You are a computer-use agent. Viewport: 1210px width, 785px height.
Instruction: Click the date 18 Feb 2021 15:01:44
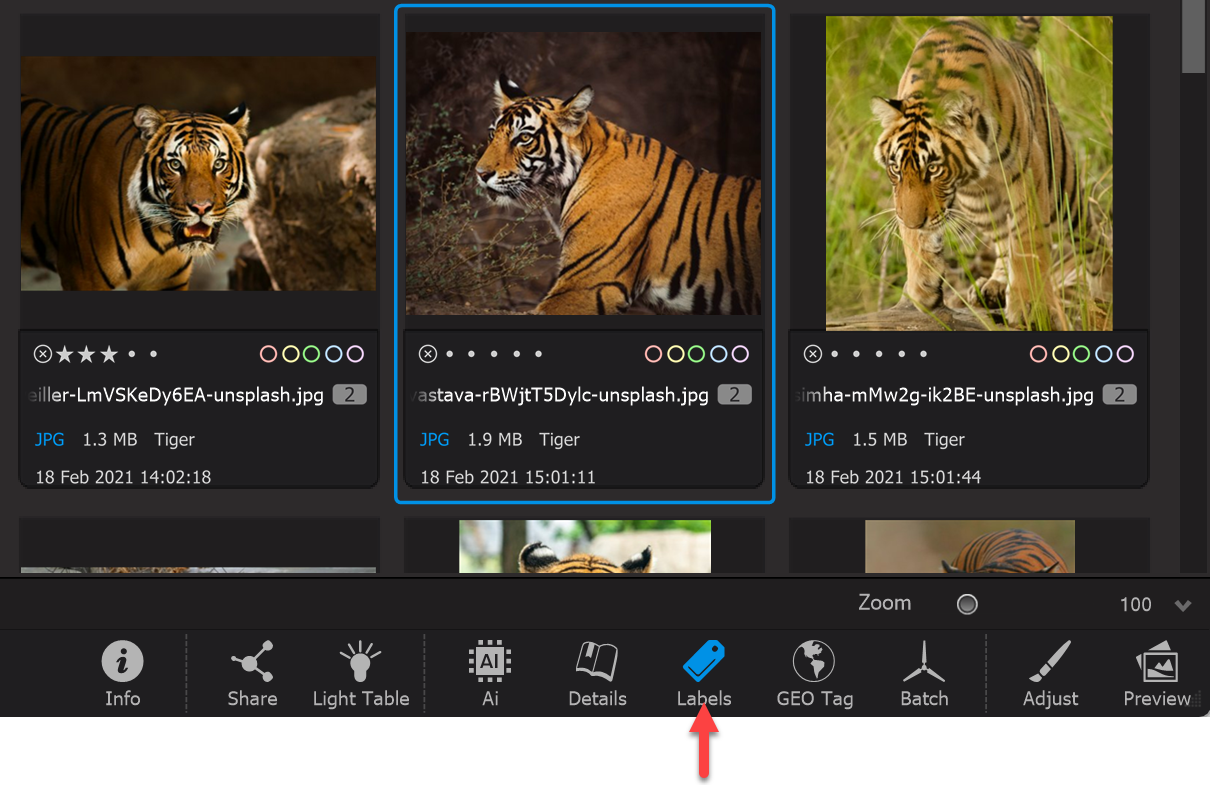coord(893,476)
